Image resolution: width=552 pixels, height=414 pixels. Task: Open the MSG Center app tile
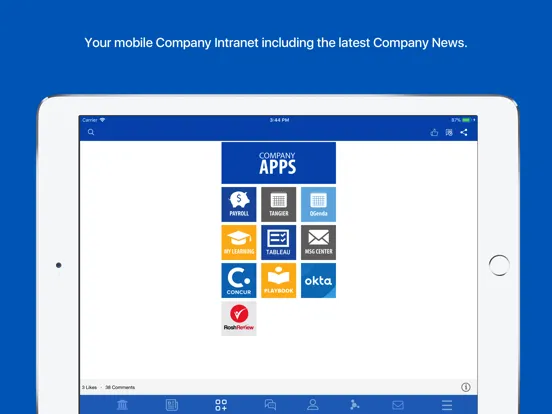point(318,242)
